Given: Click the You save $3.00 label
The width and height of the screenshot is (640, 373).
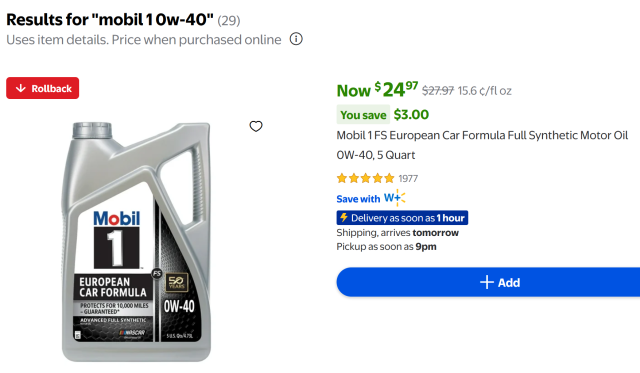Looking at the screenshot, I should coord(383,115).
